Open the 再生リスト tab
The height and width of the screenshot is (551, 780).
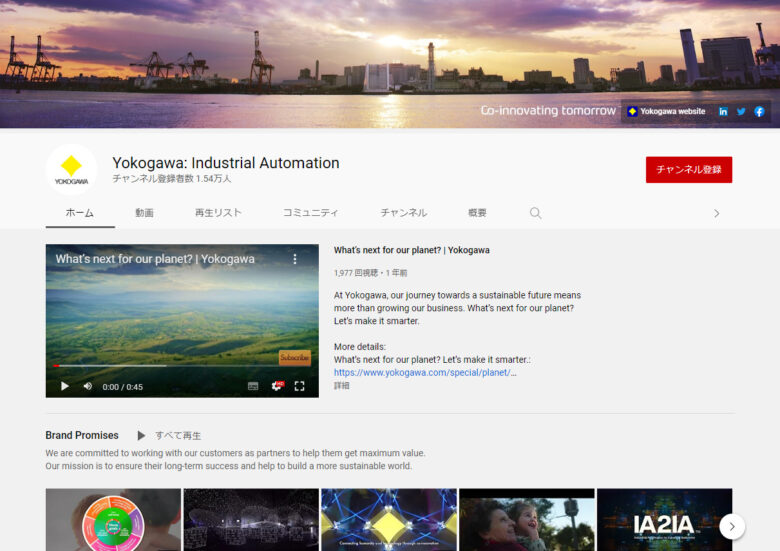click(x=218, y=213)
